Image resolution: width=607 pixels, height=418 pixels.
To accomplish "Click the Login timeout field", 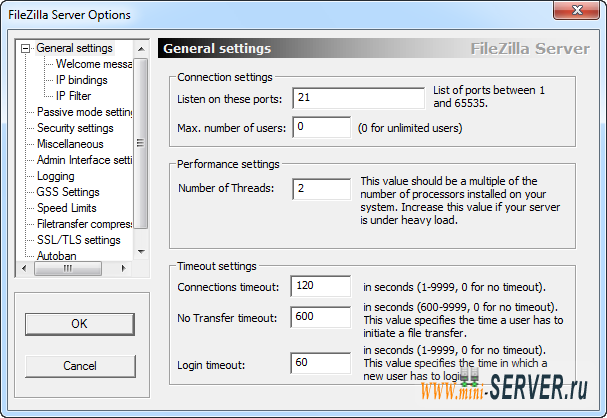I will coord(321,363).
